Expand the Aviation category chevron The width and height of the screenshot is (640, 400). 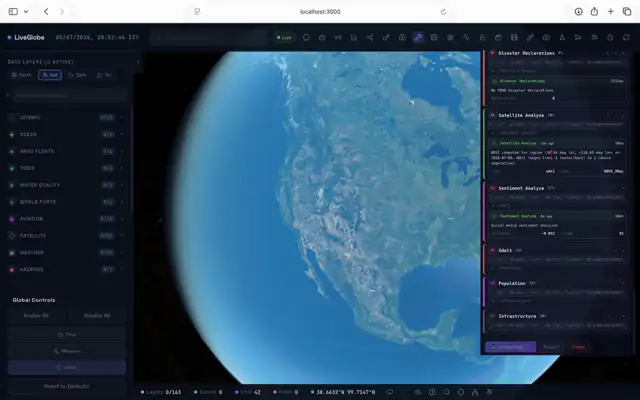(x=122, y=219)
